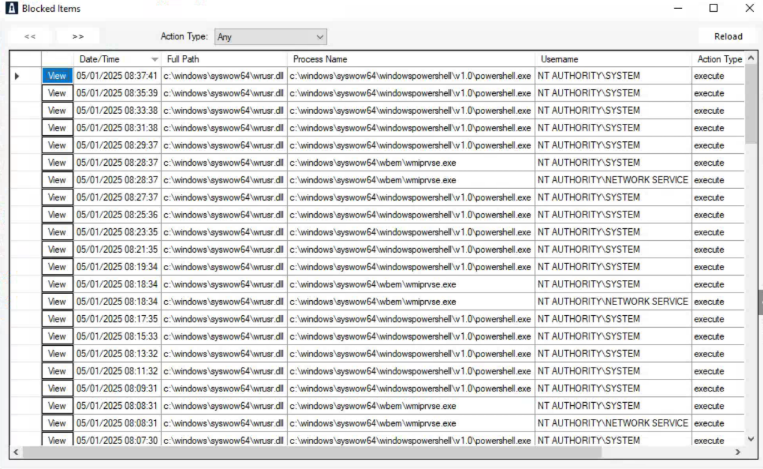
Task: Sort by the Action Type column header
Action: 719,59
